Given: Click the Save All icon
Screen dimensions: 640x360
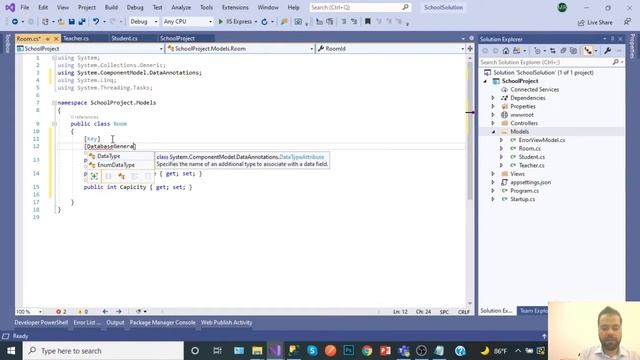Looking at the screenshot, I should pos(82,22).
